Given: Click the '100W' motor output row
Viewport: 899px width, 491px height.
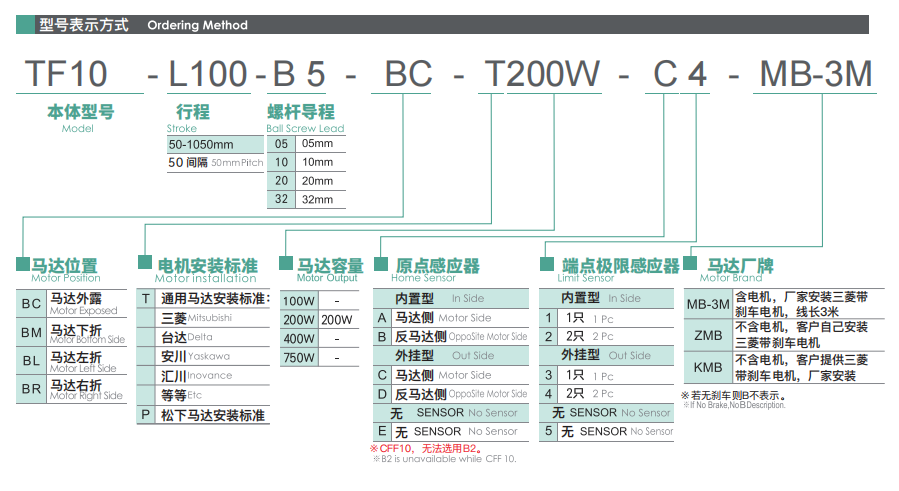Looking at the screenshot, I should point(319,301).
